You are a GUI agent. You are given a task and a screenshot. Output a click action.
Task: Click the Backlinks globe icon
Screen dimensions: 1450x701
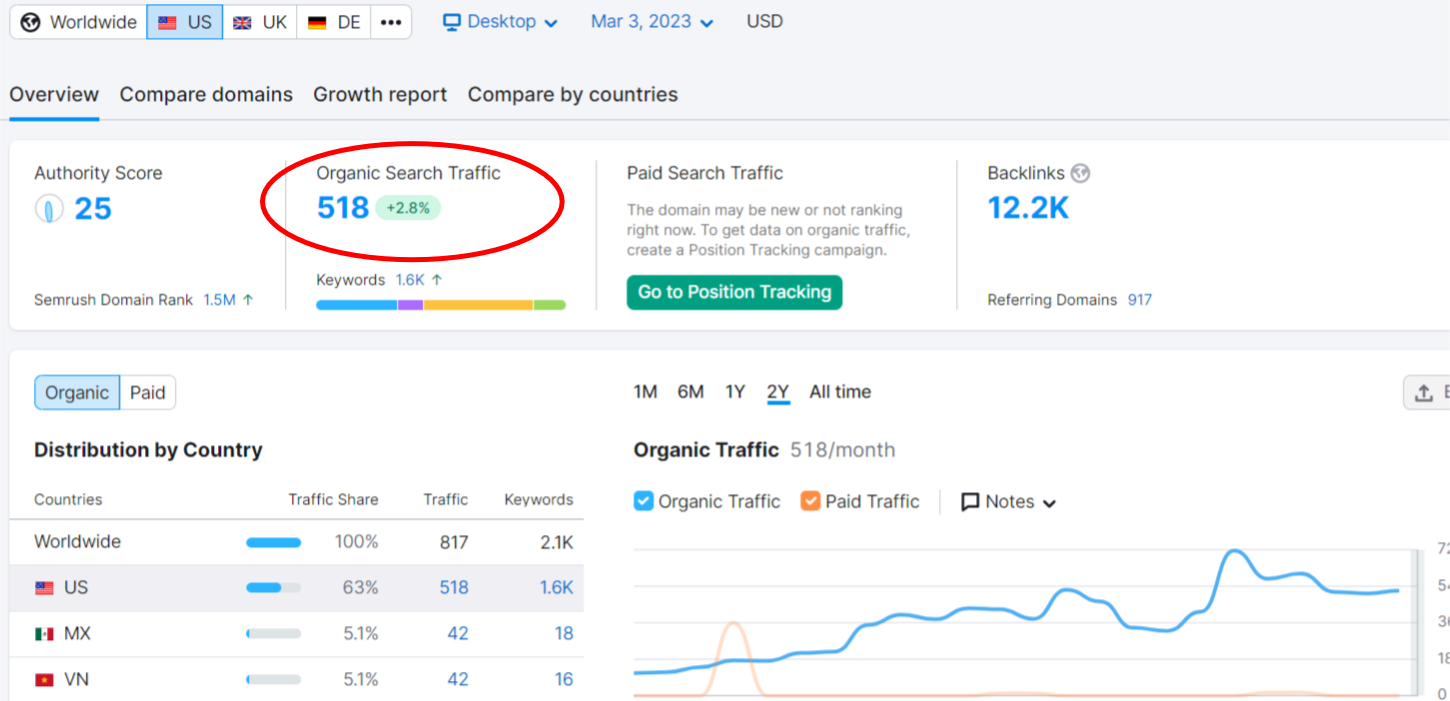point(1080,173)
